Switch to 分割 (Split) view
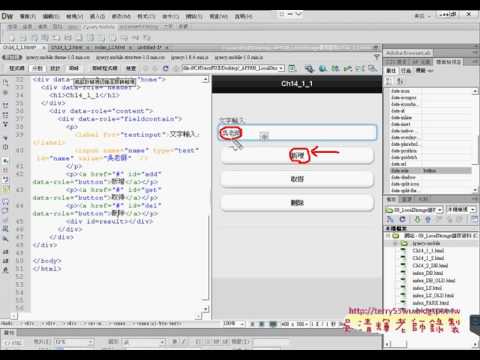Viewport: 480px width, 360px height. click(37, 68)
